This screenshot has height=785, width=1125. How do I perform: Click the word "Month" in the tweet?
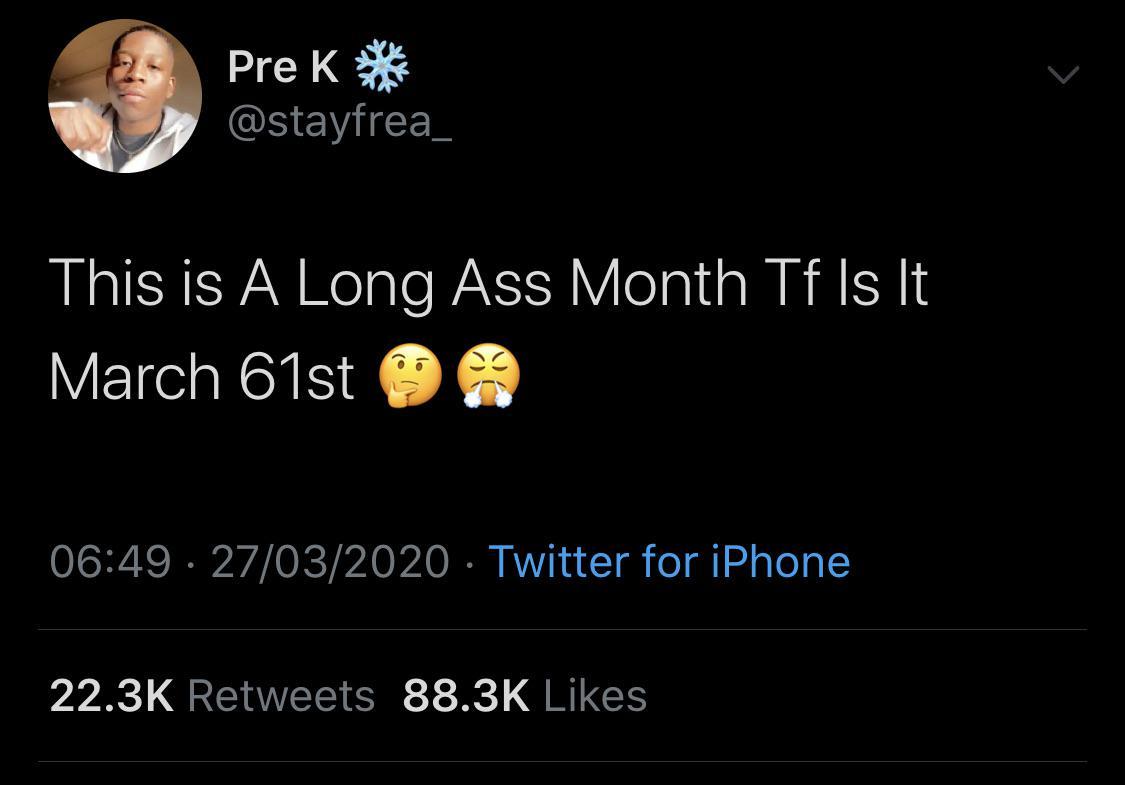pyautogui.click(x=658, y=283)
